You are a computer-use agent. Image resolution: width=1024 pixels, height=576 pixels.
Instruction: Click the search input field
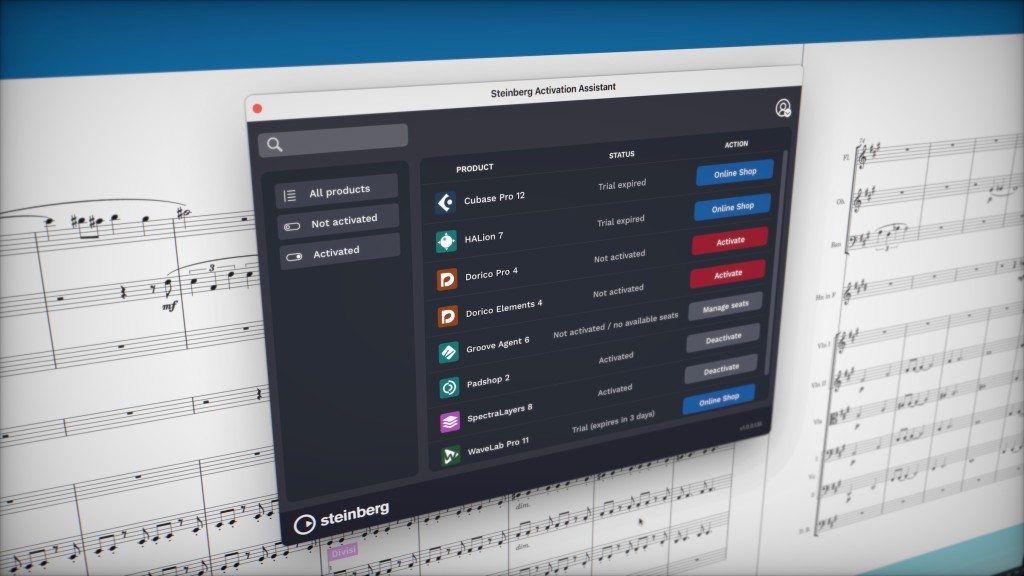click(x=333, y=143)
